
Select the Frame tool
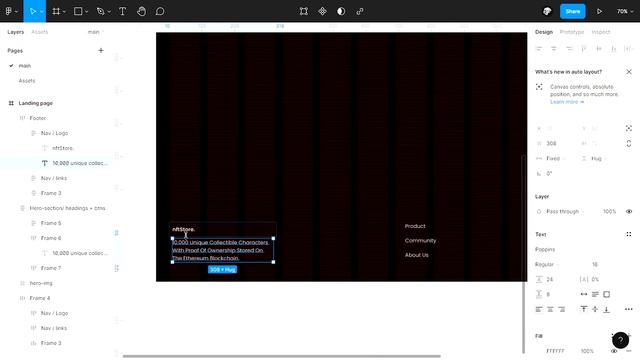coord(56,11)
